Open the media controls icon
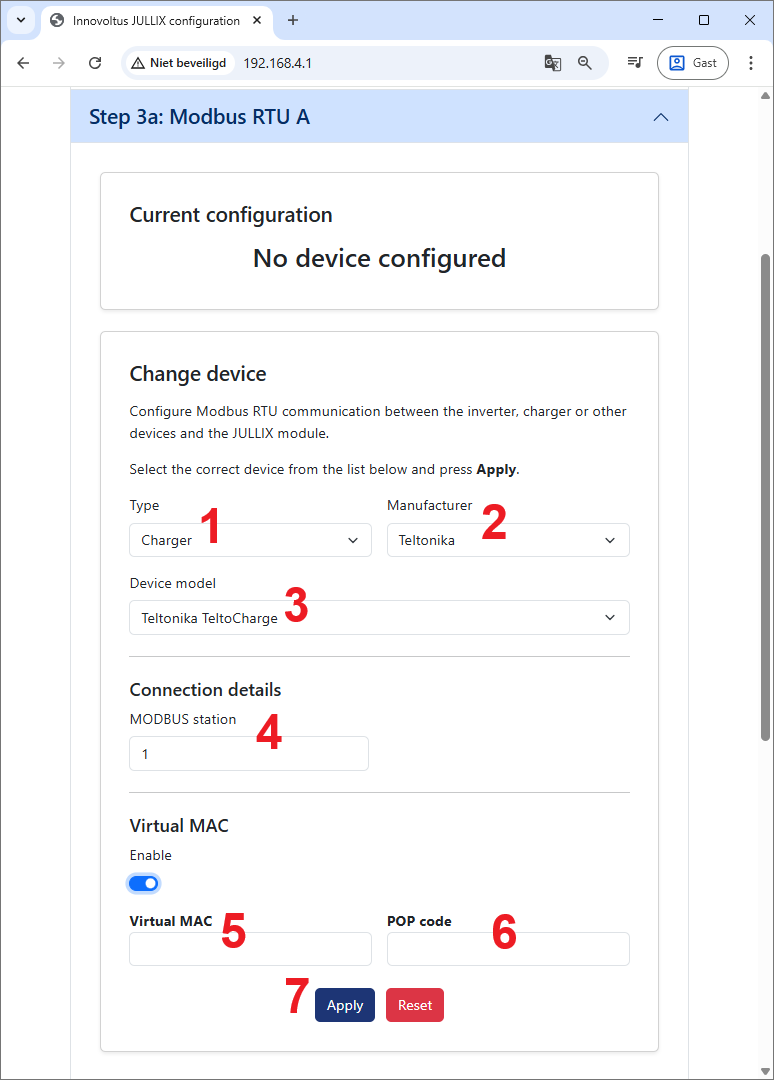 tap(634, 62)
